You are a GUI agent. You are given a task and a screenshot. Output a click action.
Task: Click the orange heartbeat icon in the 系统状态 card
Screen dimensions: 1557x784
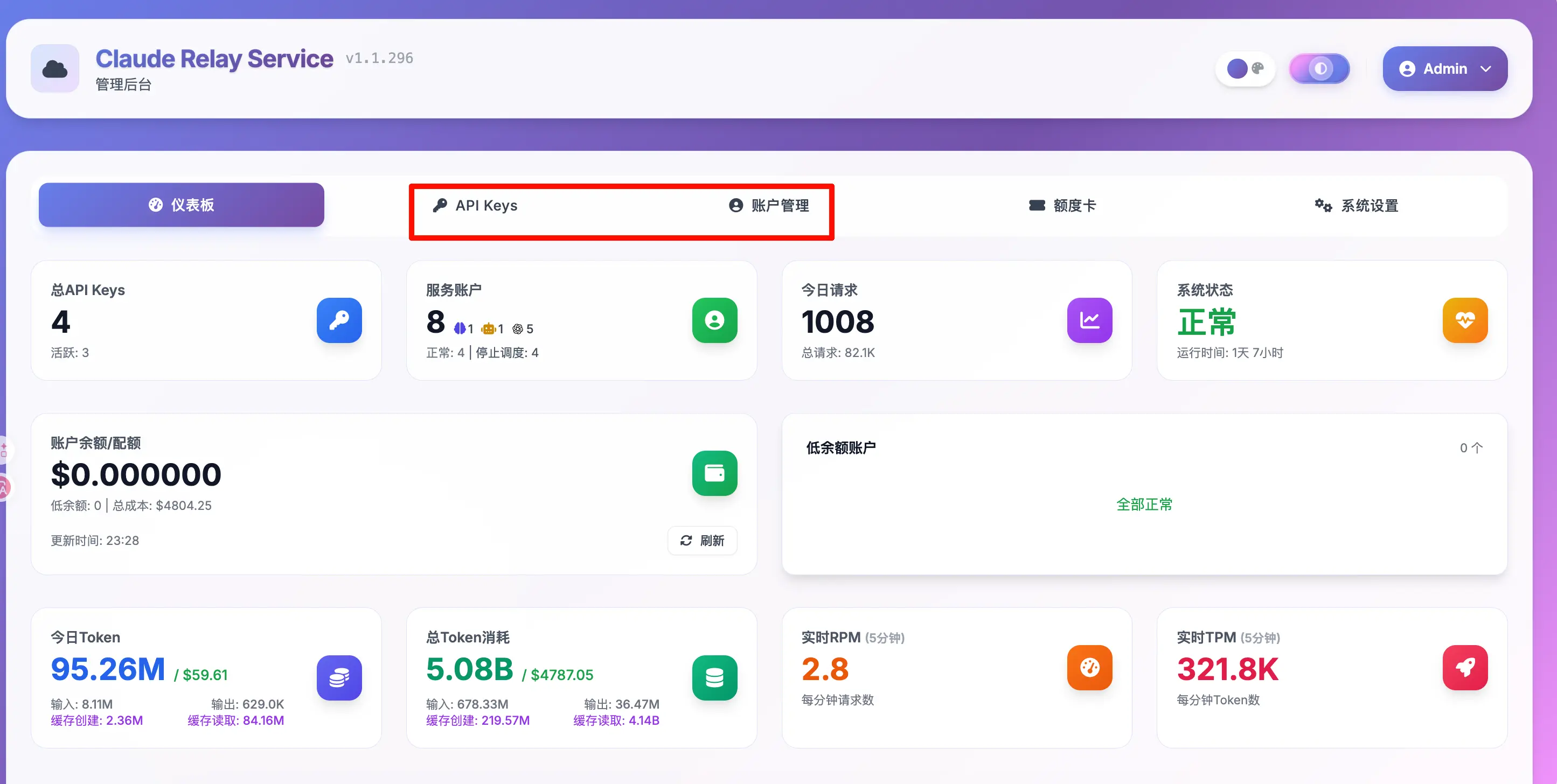point(1464,320)
